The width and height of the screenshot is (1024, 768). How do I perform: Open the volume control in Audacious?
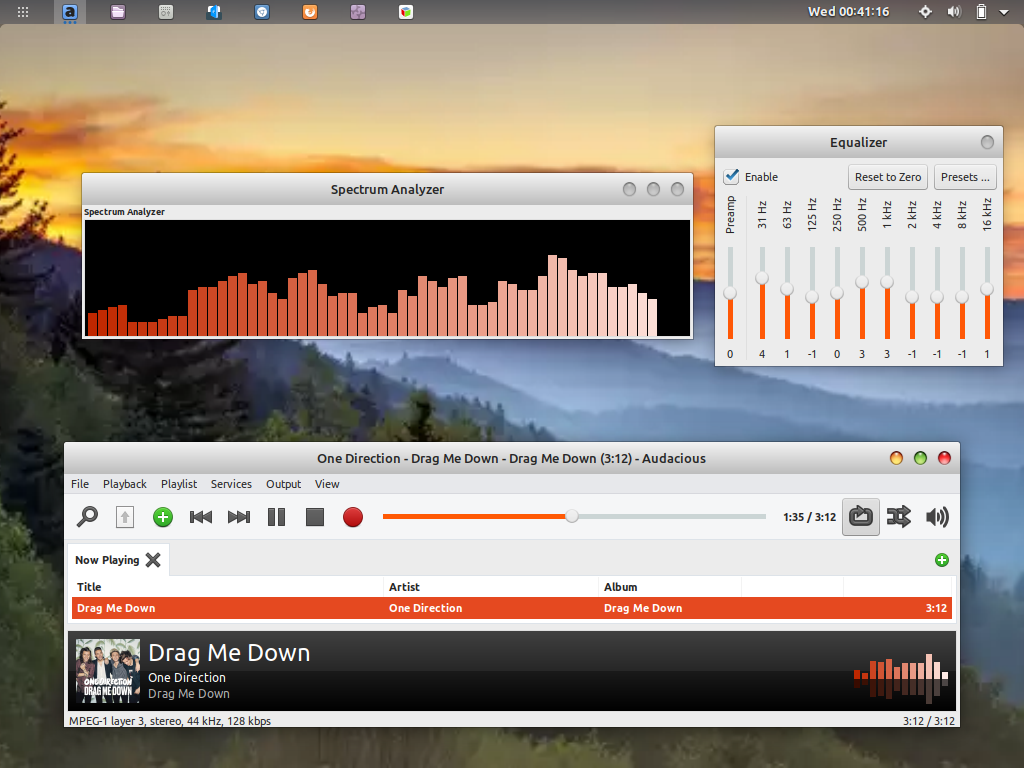(937, 517)
